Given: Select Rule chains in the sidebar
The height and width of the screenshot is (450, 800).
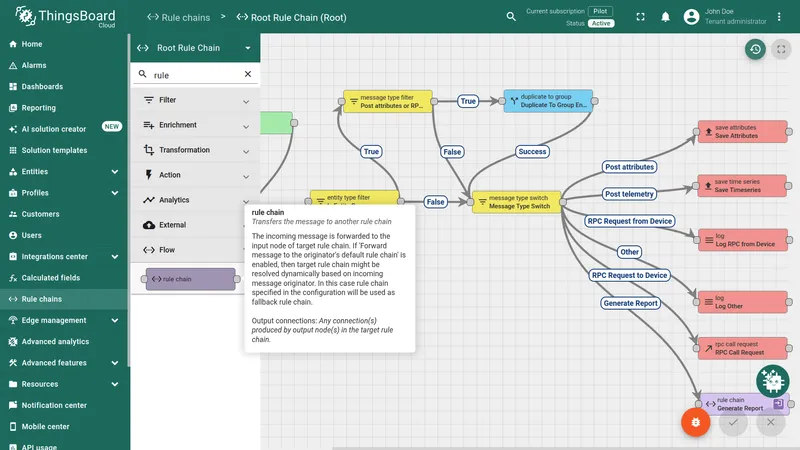Looking at the screenshot, I should point(64,299).
